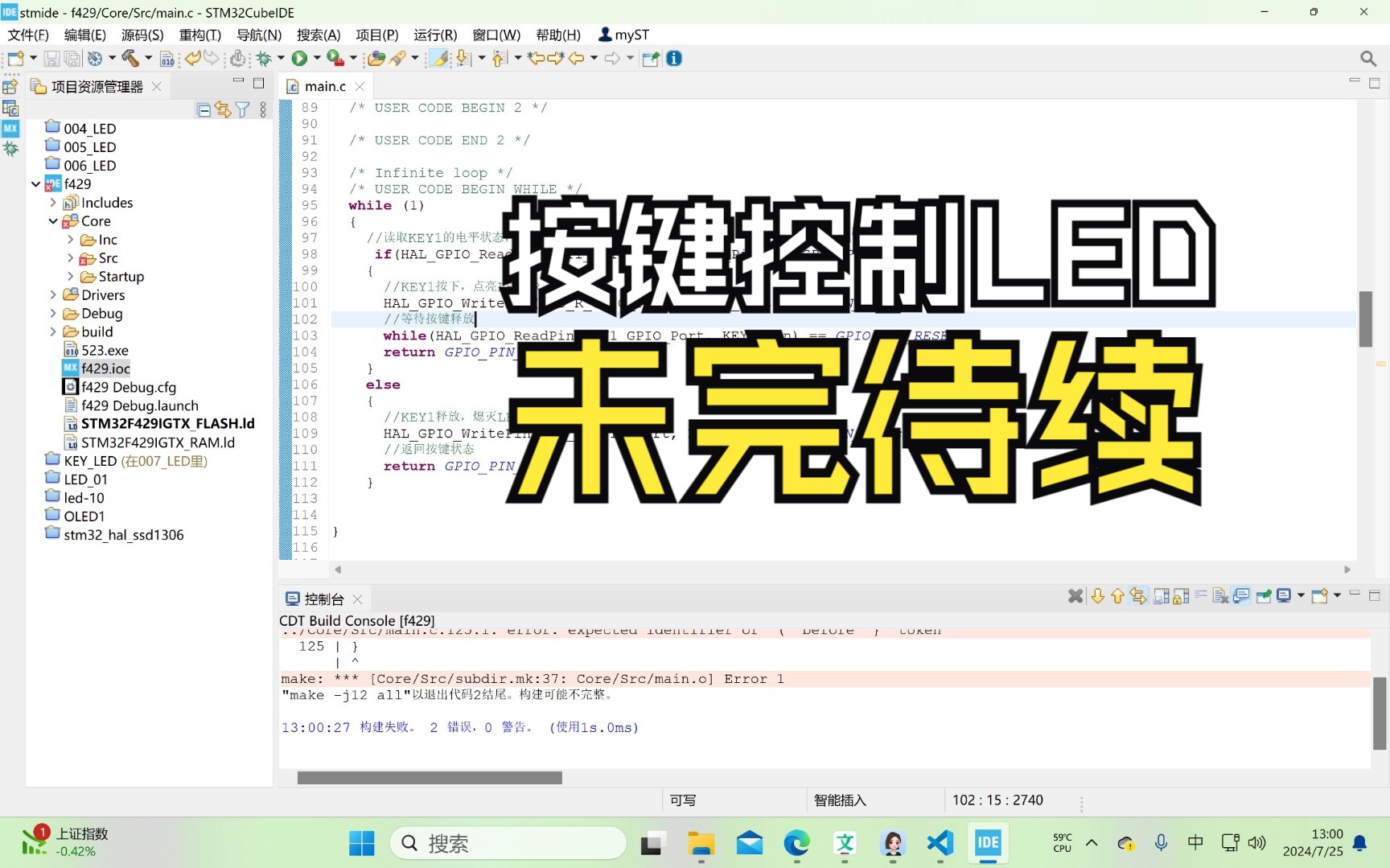The height and width of the screenshot is (868, 1390).
Task: Open the 源码(S) menu
Action: [141, 35]
